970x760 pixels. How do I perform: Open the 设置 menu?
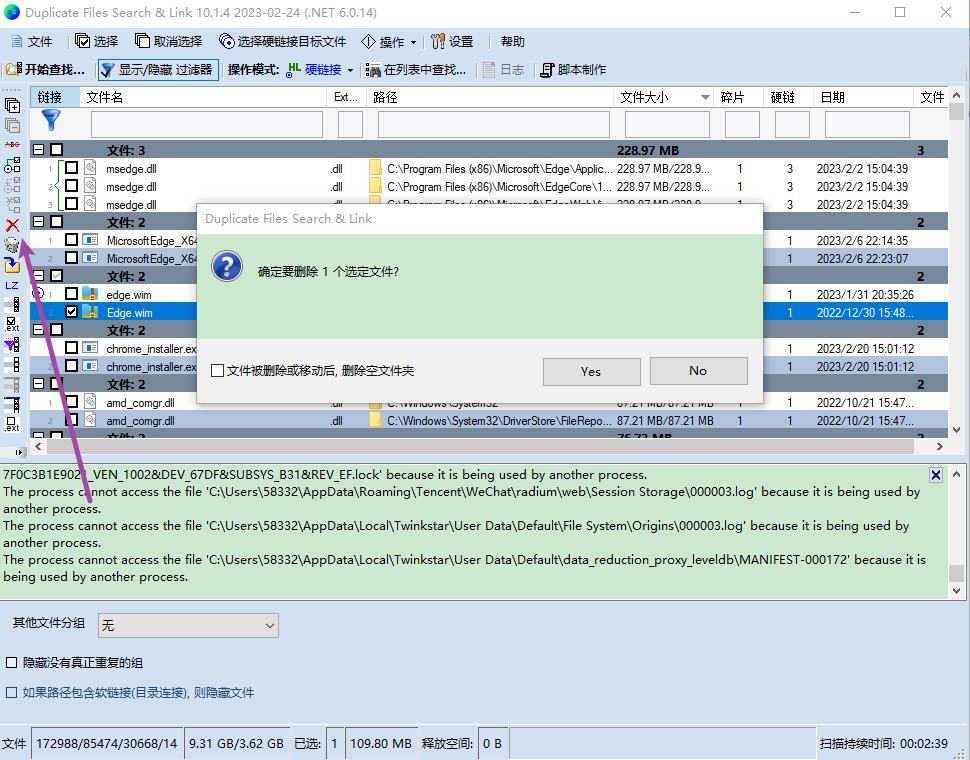pyautogui.click(x=452, y=41)
